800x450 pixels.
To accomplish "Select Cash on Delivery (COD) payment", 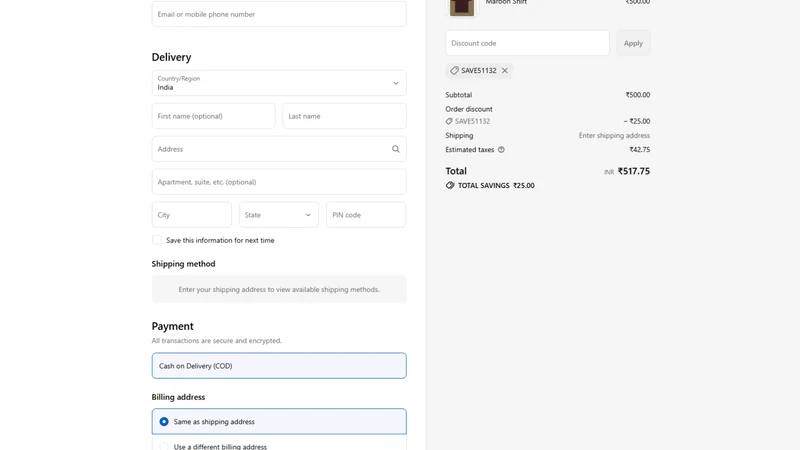I will [279, 365].
